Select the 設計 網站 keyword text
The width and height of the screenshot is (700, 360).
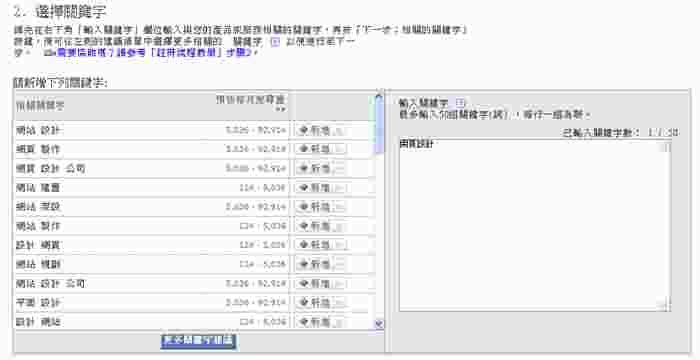[x=39, y=322]
